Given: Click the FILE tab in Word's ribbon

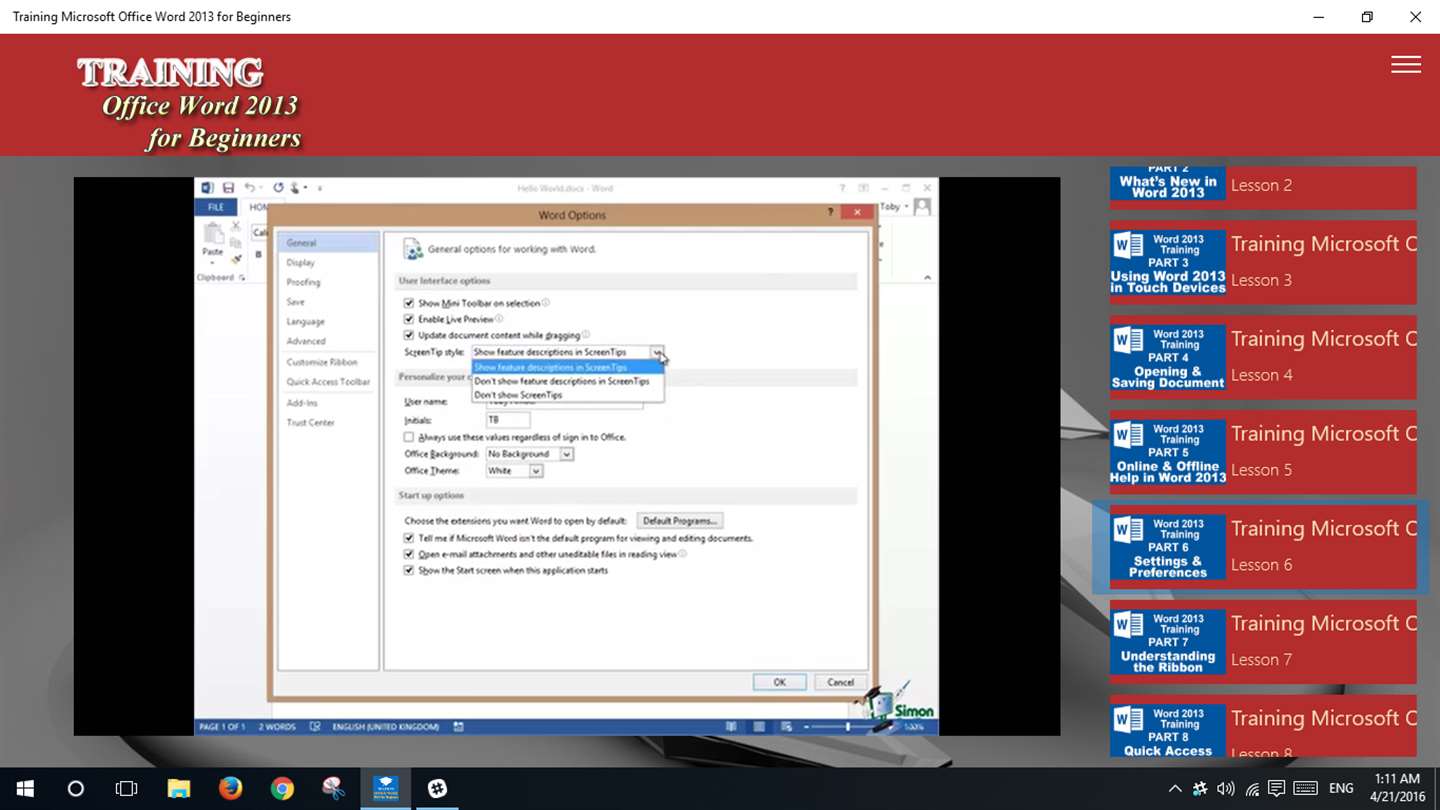Looking at the screenshot, I should (x=216, y=207).
